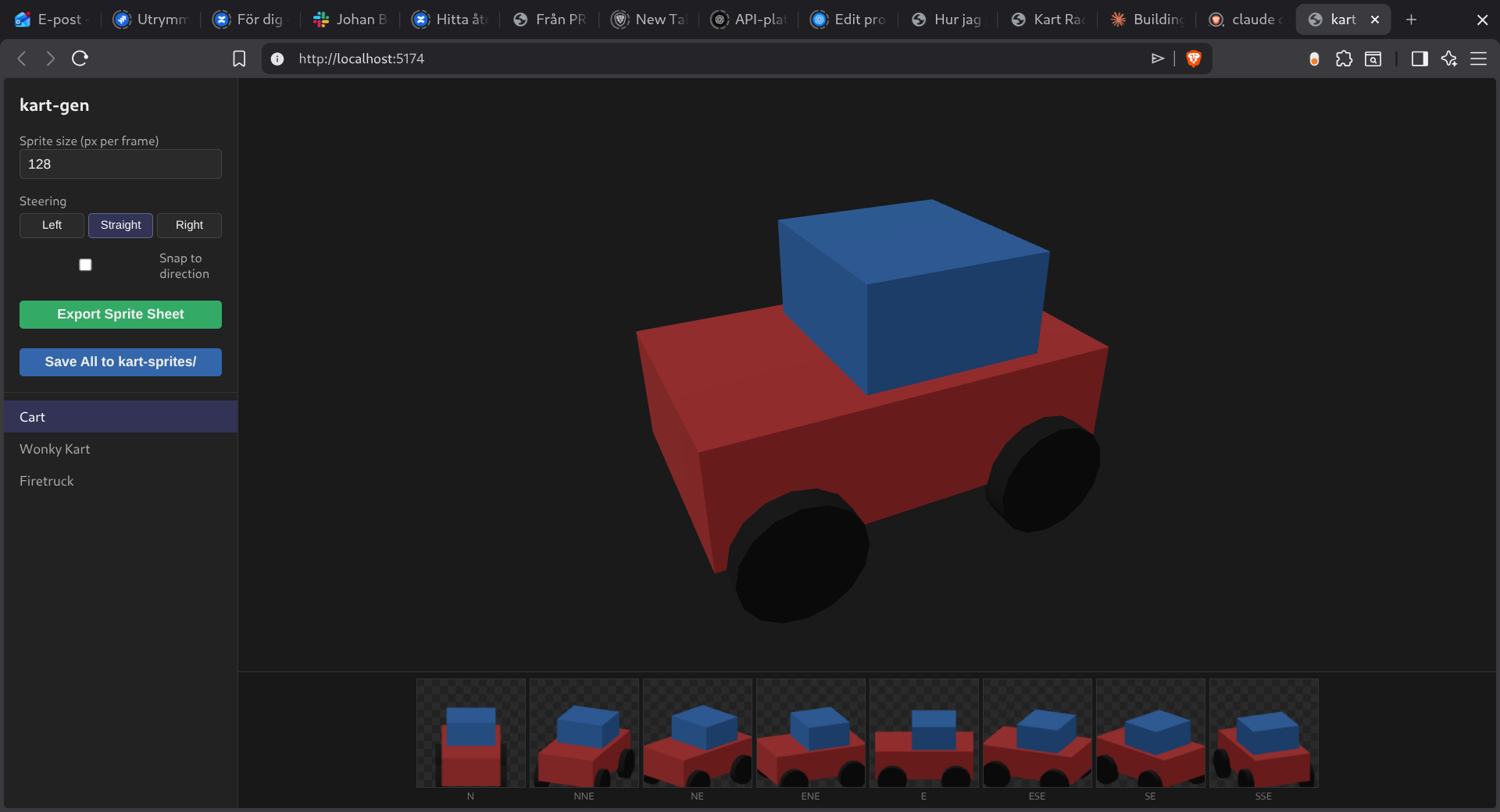Click the sprite size input field
The width and height of the screenshot is (1500, 812).
(120, 164)
